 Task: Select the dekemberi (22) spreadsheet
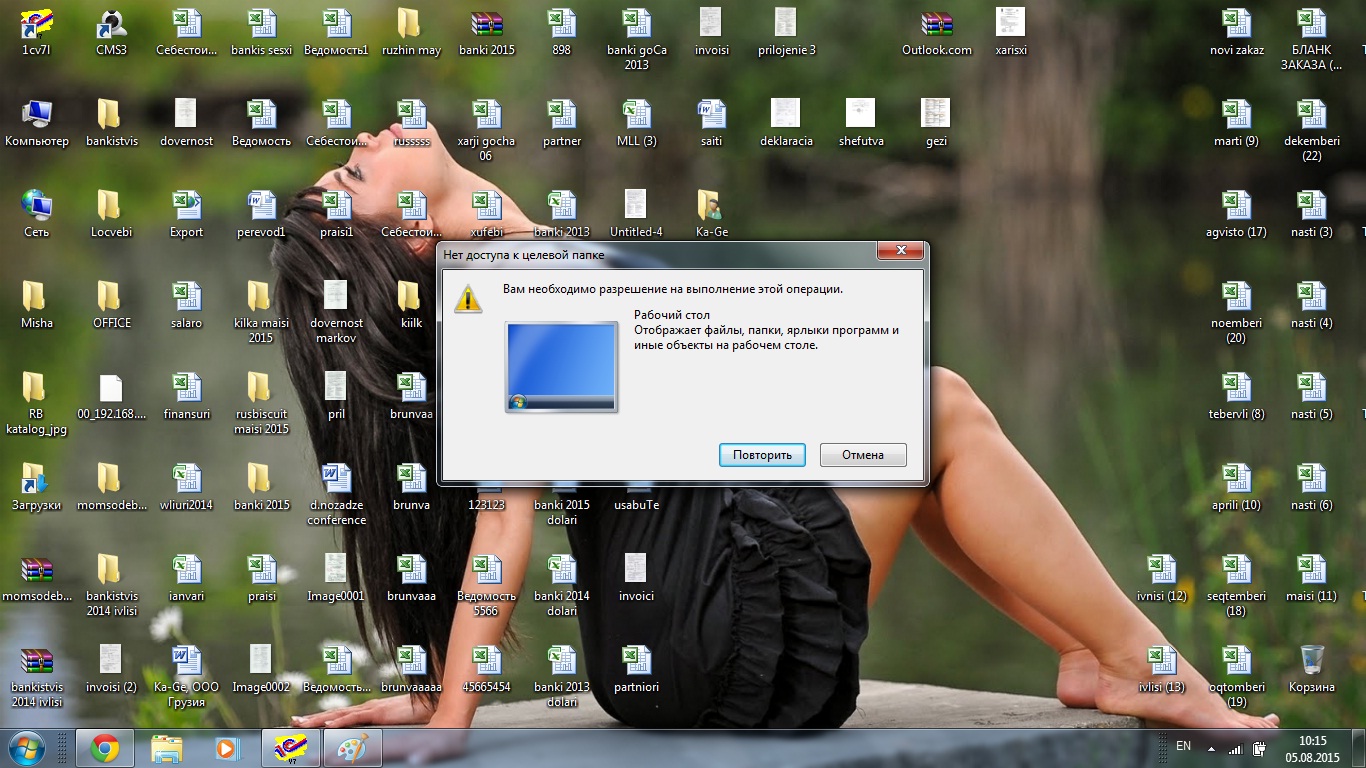pyautogui.click(x=1312, y=130)
